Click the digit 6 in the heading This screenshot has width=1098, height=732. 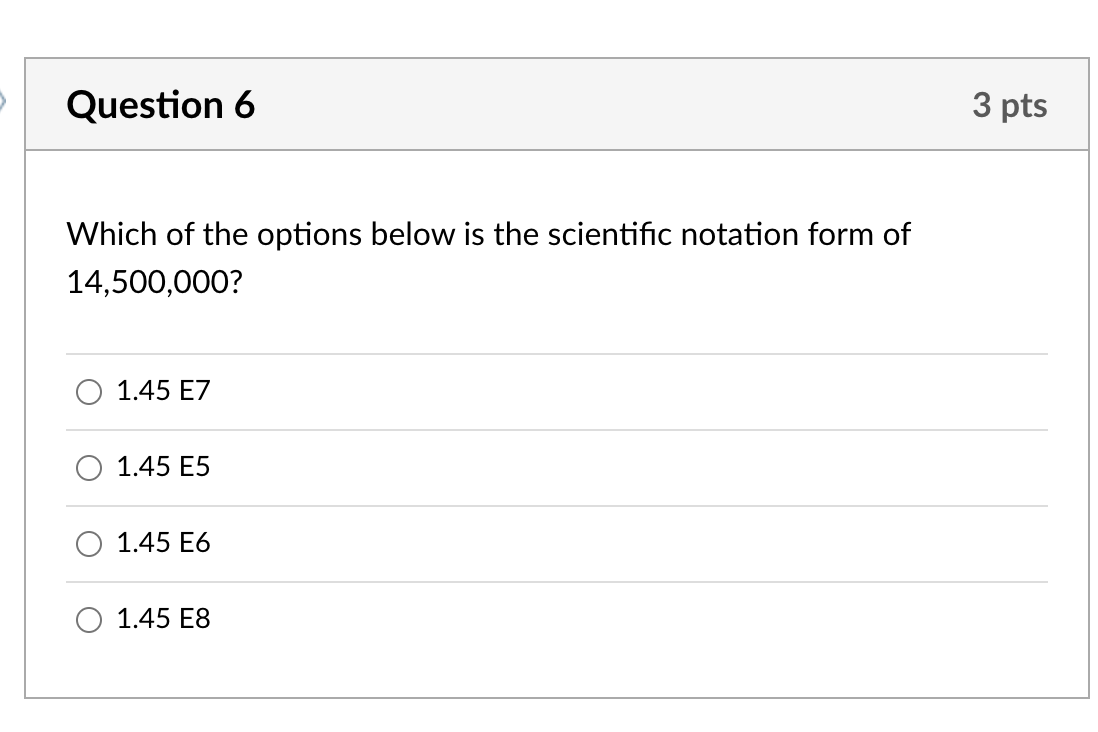click(x=244, y=105)
